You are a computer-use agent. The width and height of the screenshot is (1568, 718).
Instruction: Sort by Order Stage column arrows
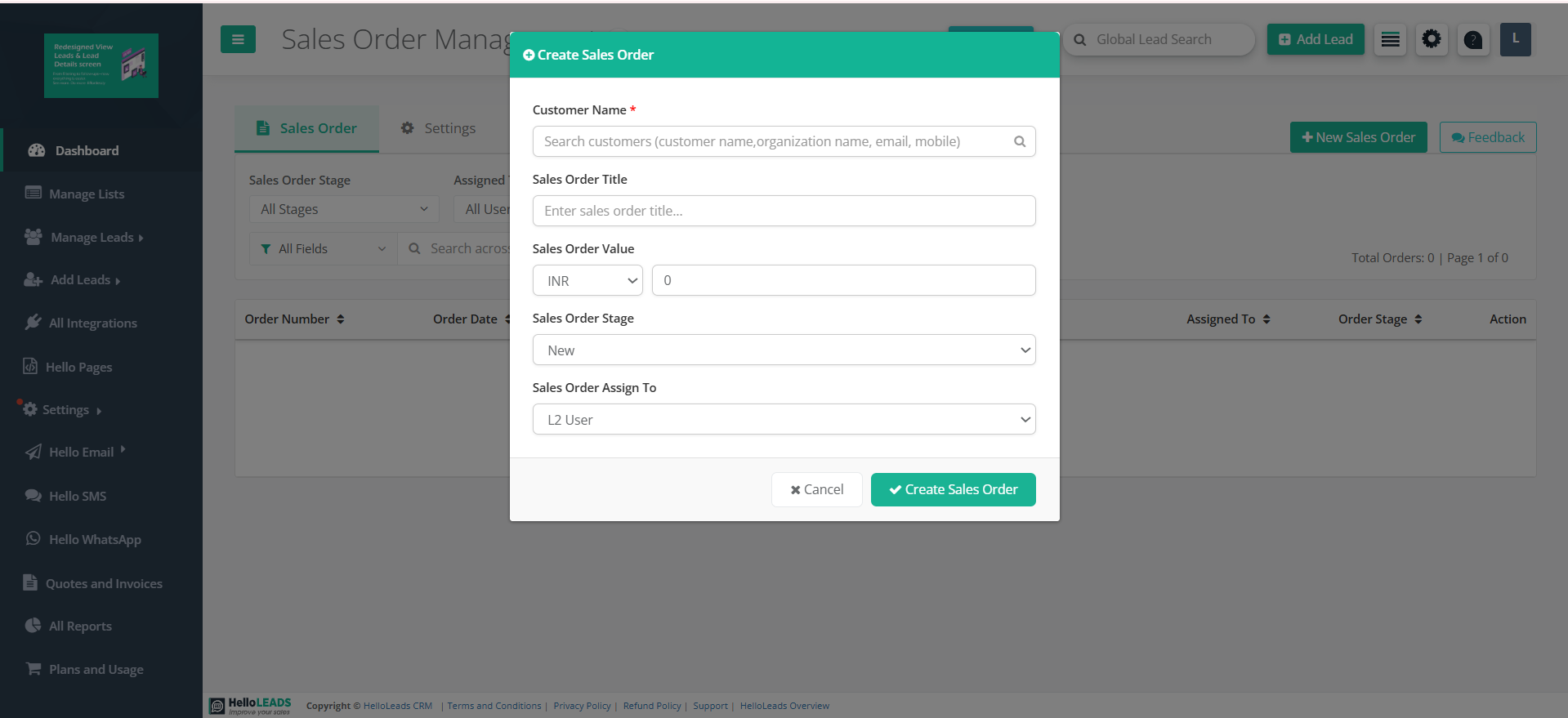click(x=1418, y=319)
